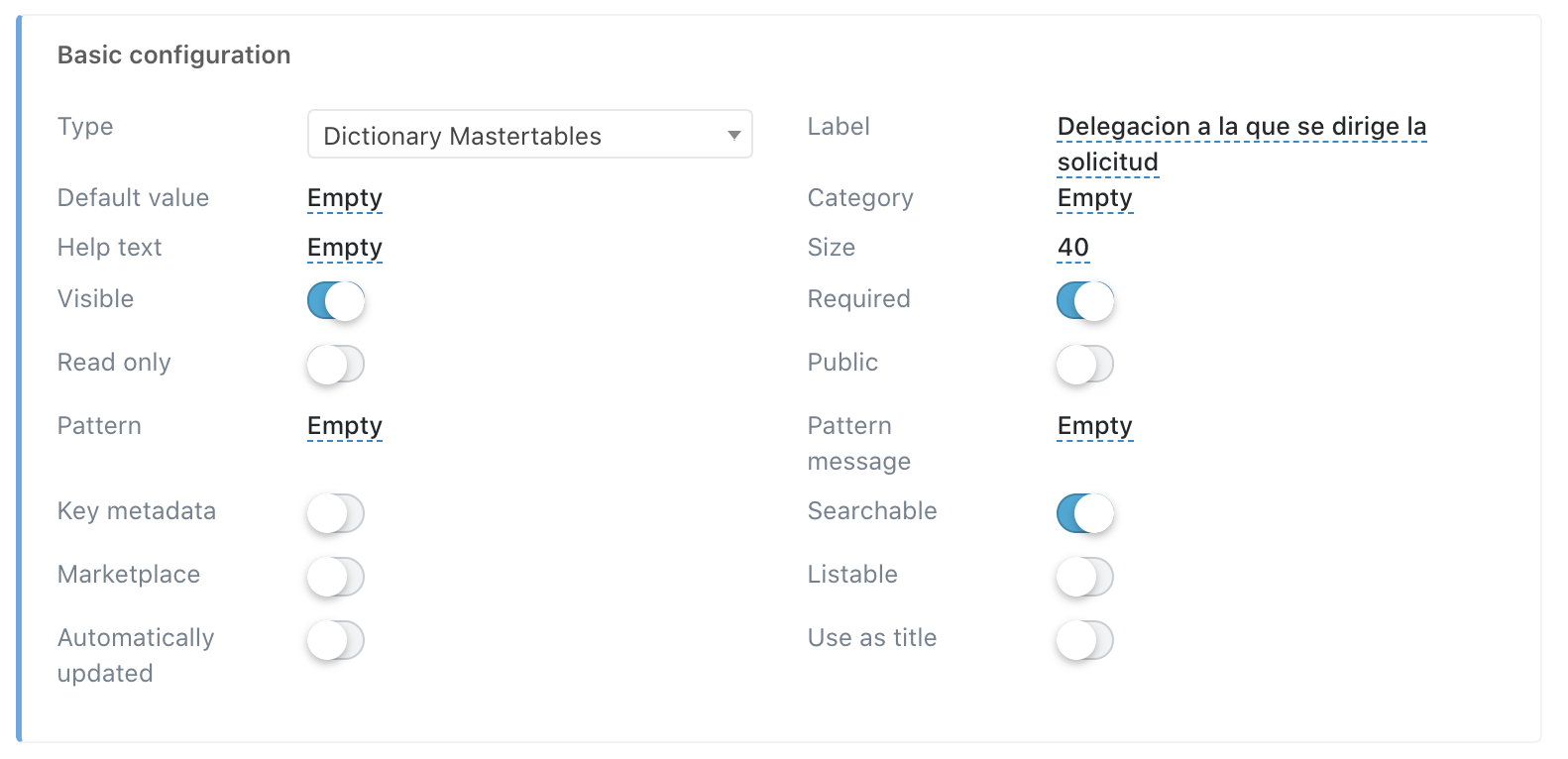Click the Type dropdown arrow
The width and height of the screenshot is (1568, 759).
[733, 135]
